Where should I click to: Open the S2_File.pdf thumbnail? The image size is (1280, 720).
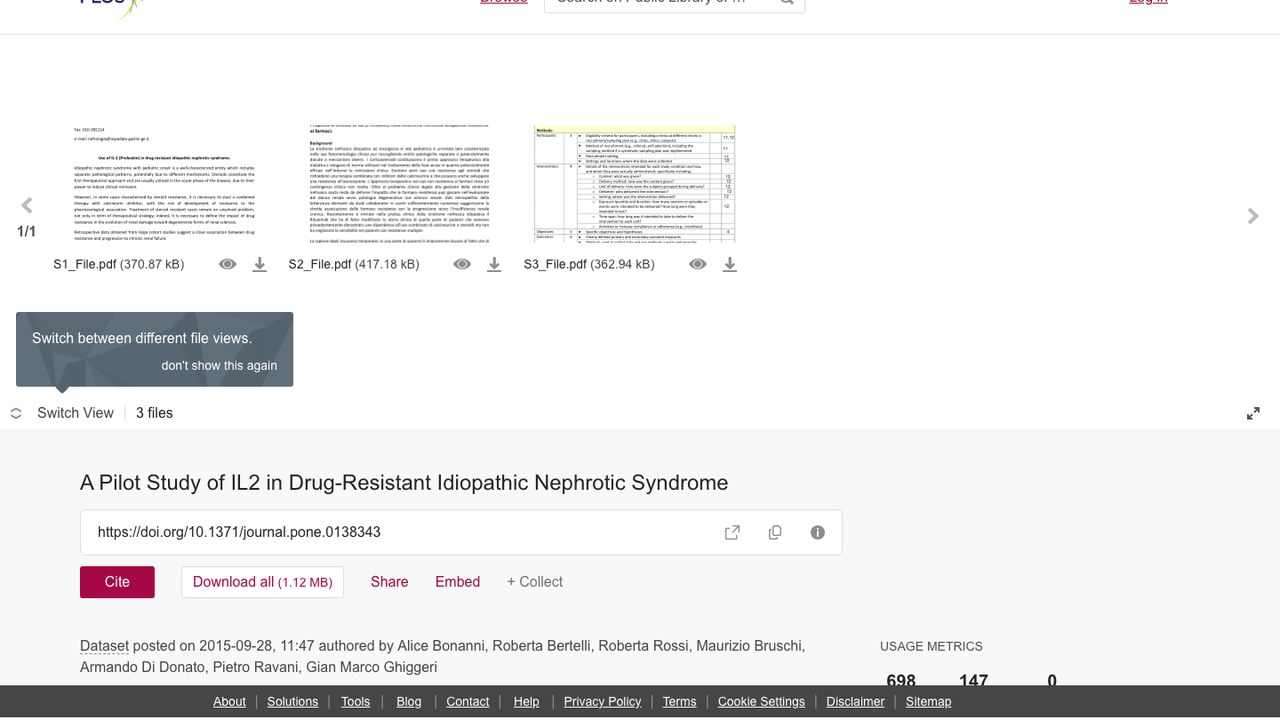[399, 185]
